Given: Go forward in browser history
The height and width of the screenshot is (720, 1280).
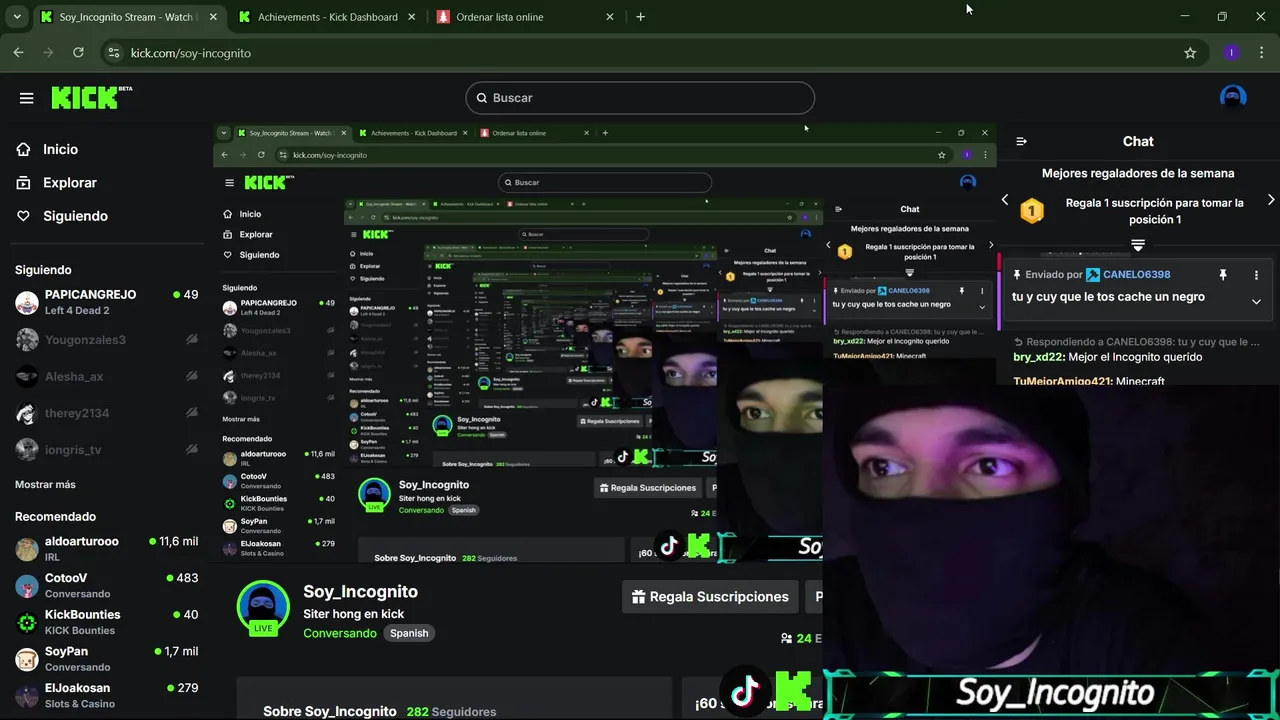Looking at the screenshot, I should 48,53.
